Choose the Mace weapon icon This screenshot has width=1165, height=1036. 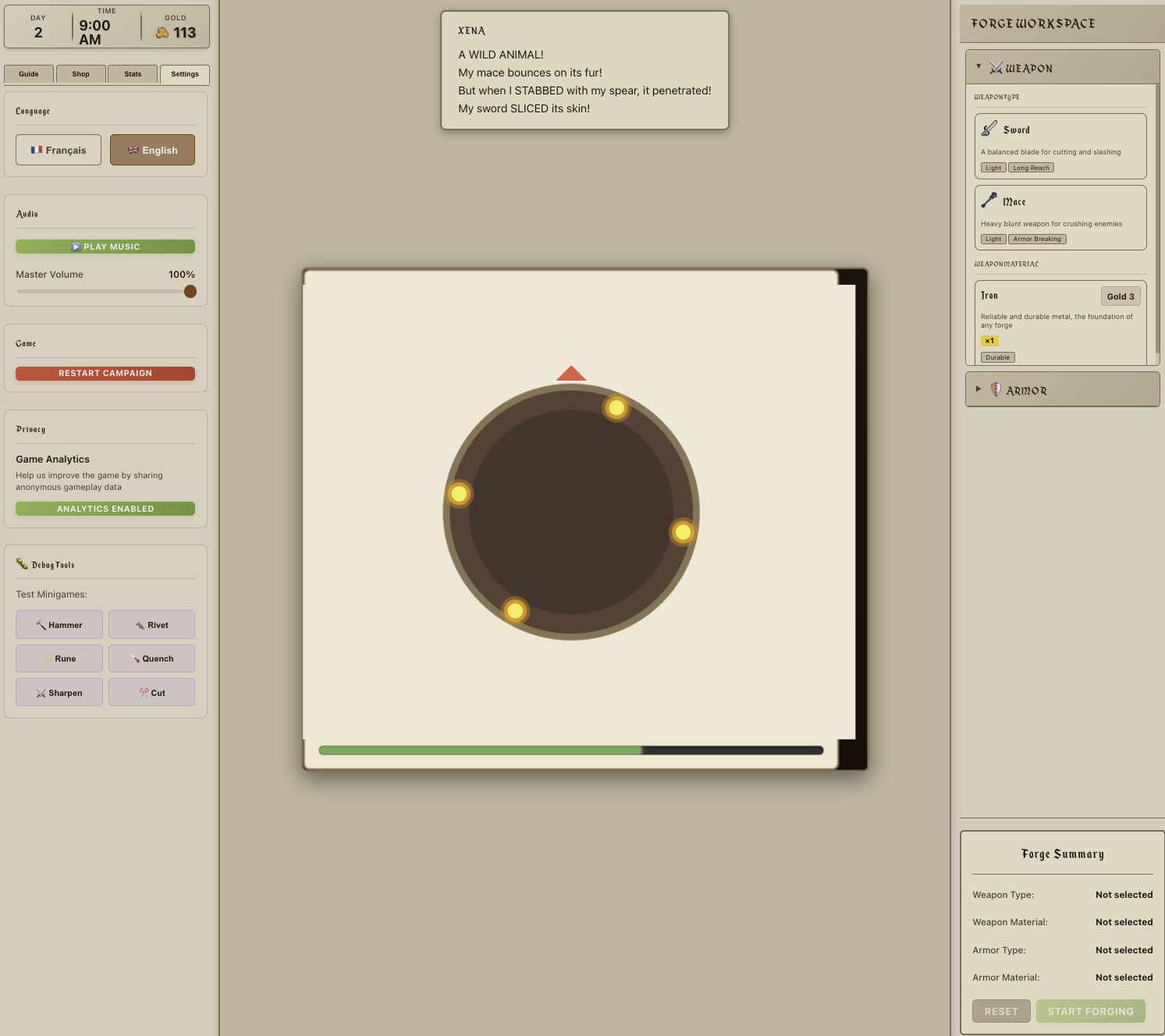click(989, 200)
